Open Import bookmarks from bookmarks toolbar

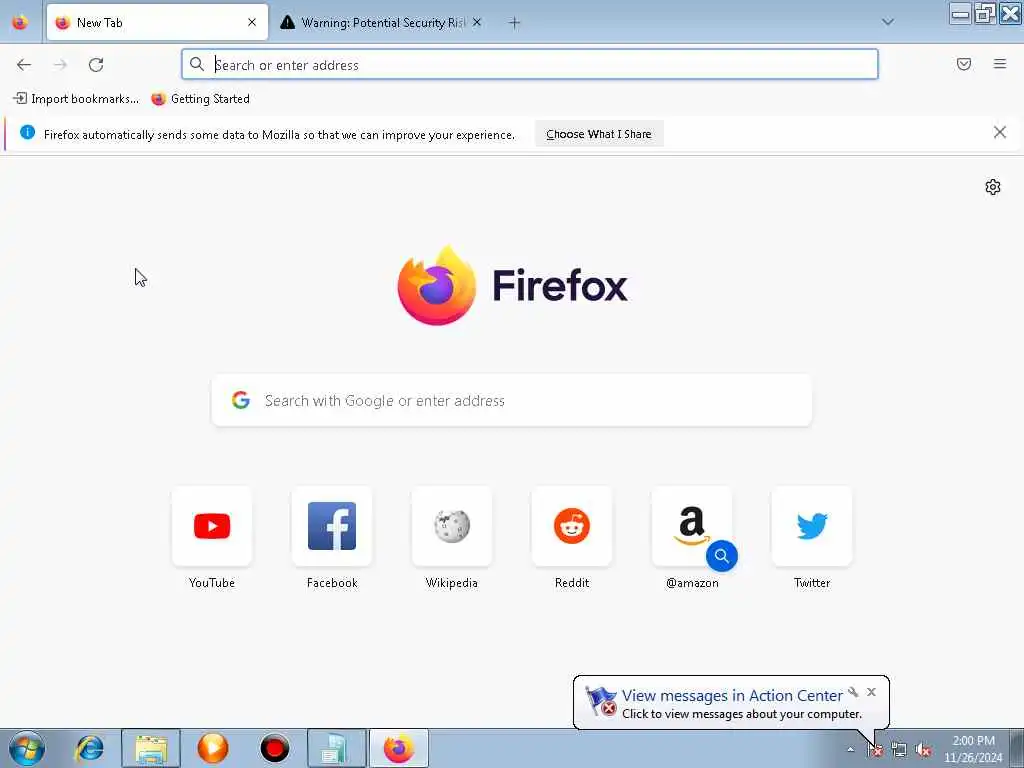76,99
